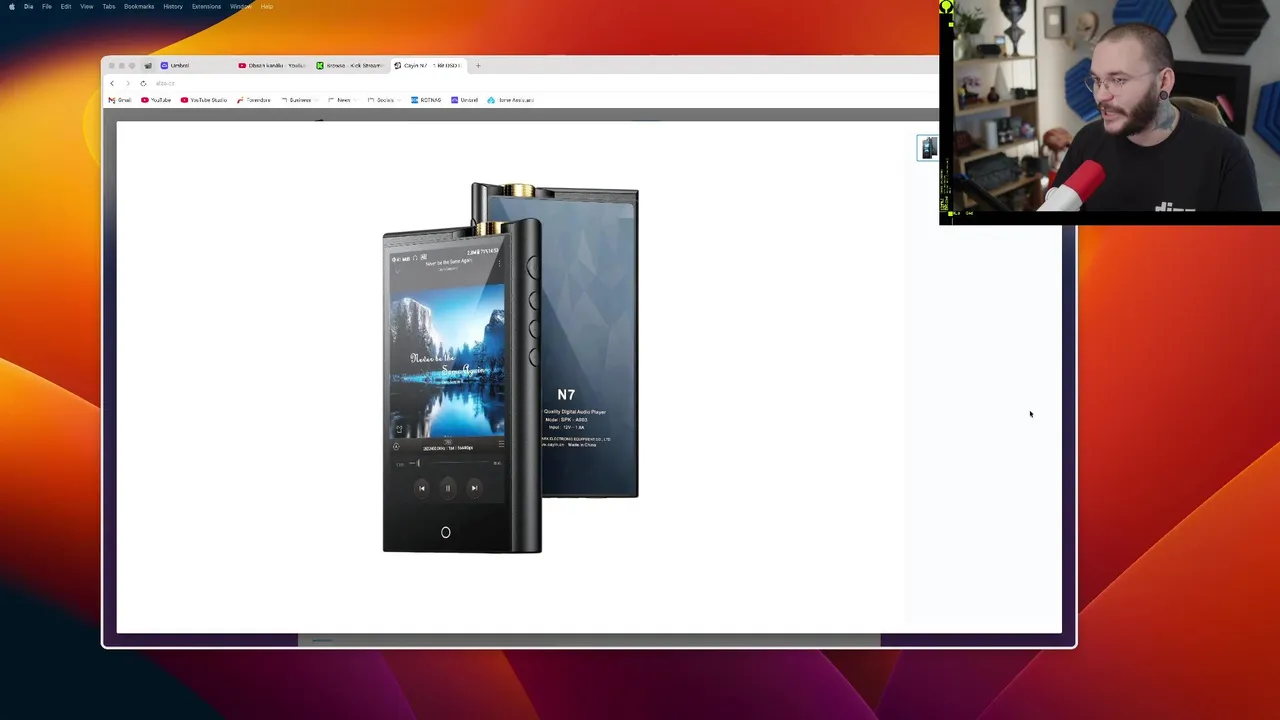Viewport: 1280px width, 720px height.
Task: Open the ROTNAS bookmark
Action: tap(426, 100)
